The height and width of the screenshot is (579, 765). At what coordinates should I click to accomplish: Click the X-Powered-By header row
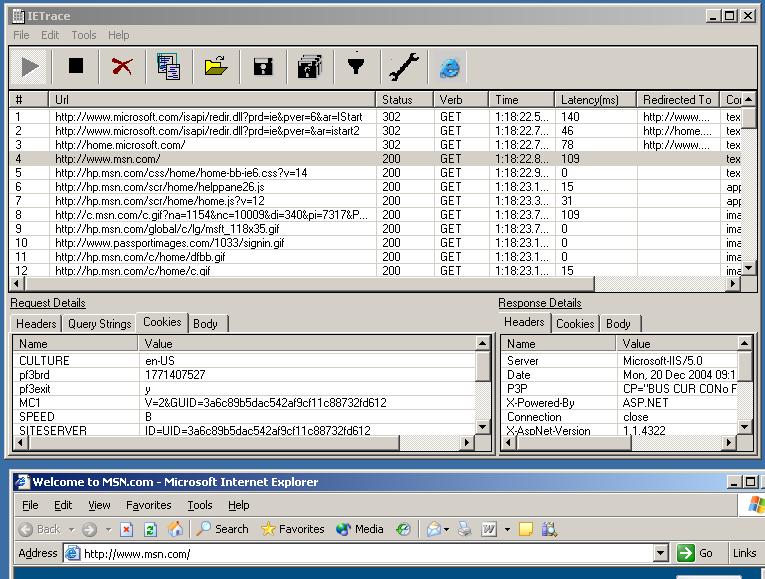point(620,403)
